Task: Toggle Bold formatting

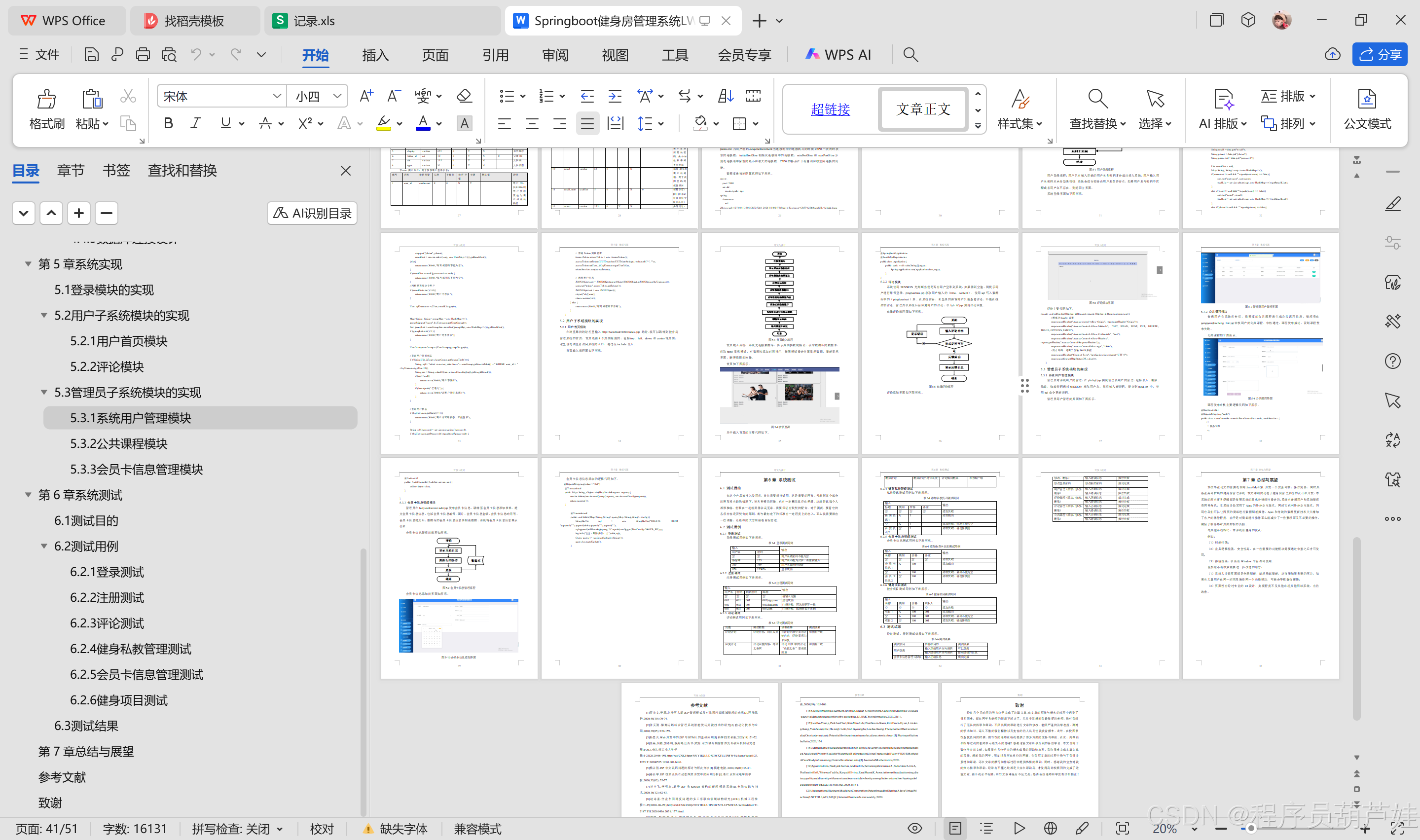Action: (168, 123)
